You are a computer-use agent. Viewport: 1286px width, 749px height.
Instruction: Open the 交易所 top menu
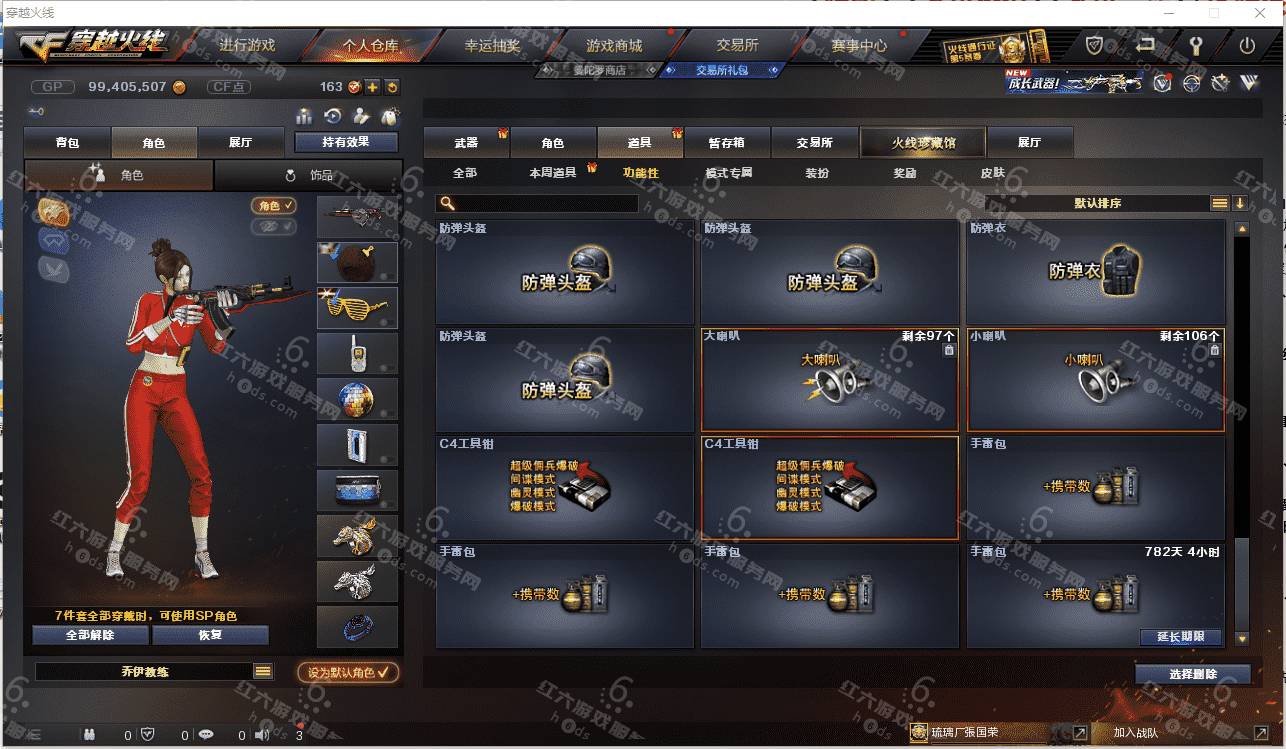click(737, 45)
